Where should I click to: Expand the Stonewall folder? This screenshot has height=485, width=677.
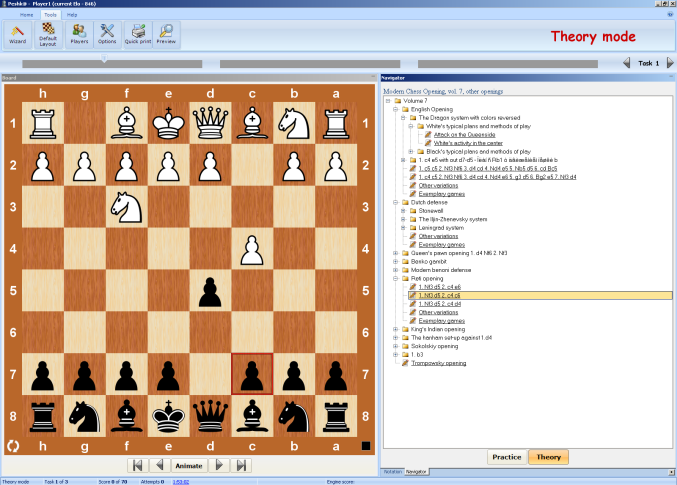click(x=403, y=211)
